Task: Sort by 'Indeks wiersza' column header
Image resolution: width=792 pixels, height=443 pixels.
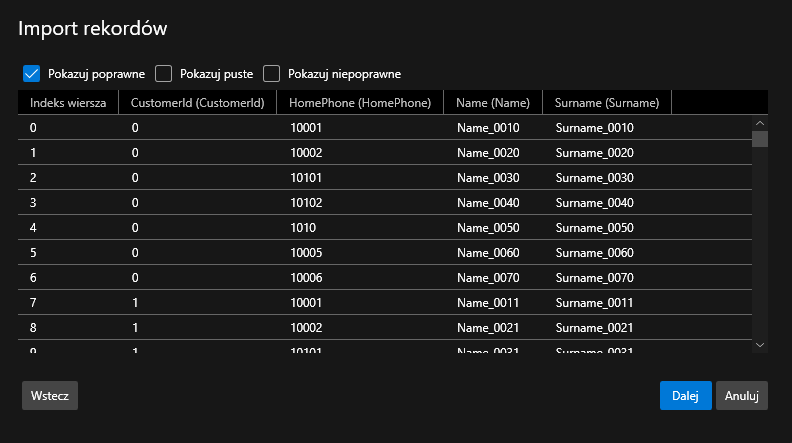Action: [68, 102]
